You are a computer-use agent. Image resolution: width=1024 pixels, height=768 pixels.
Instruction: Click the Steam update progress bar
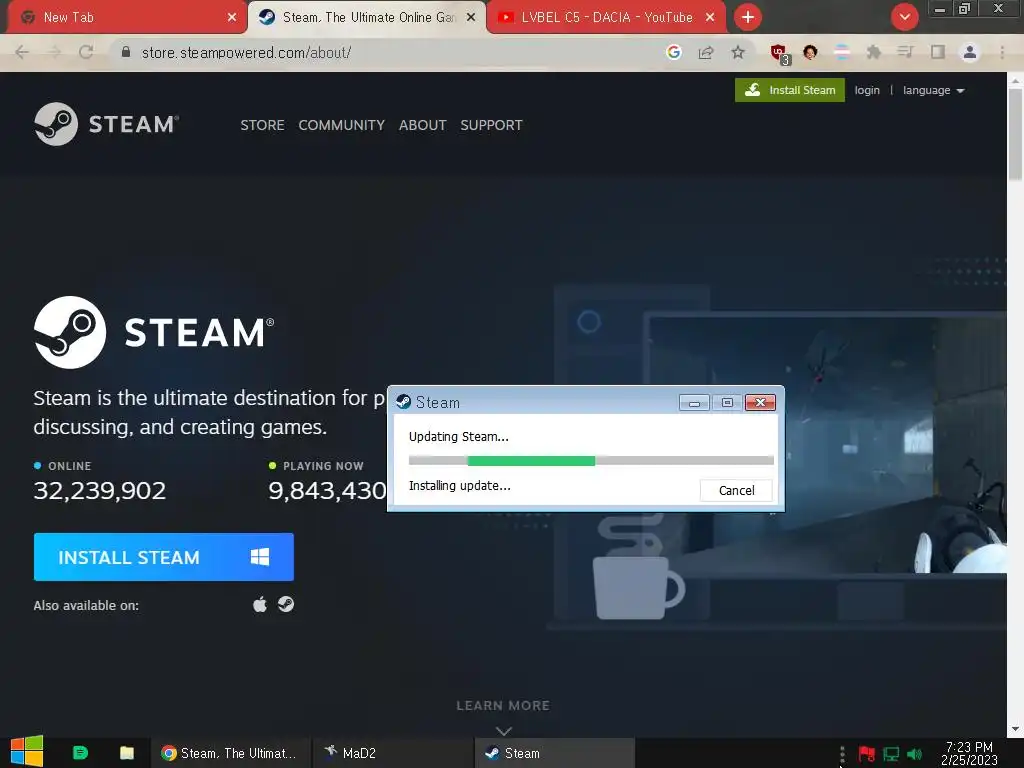point(591,461)
